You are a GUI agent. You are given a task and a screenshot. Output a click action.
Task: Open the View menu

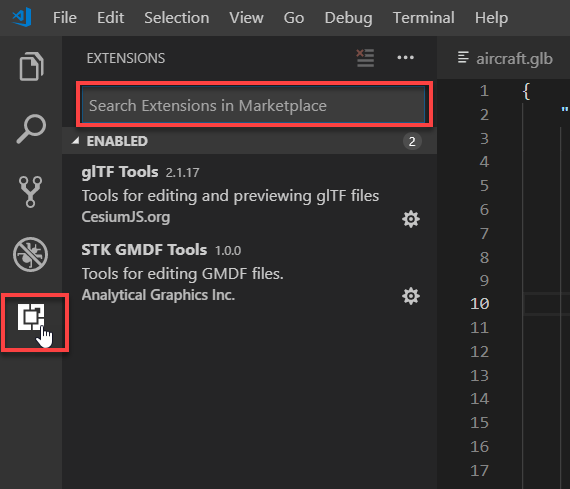246,17
